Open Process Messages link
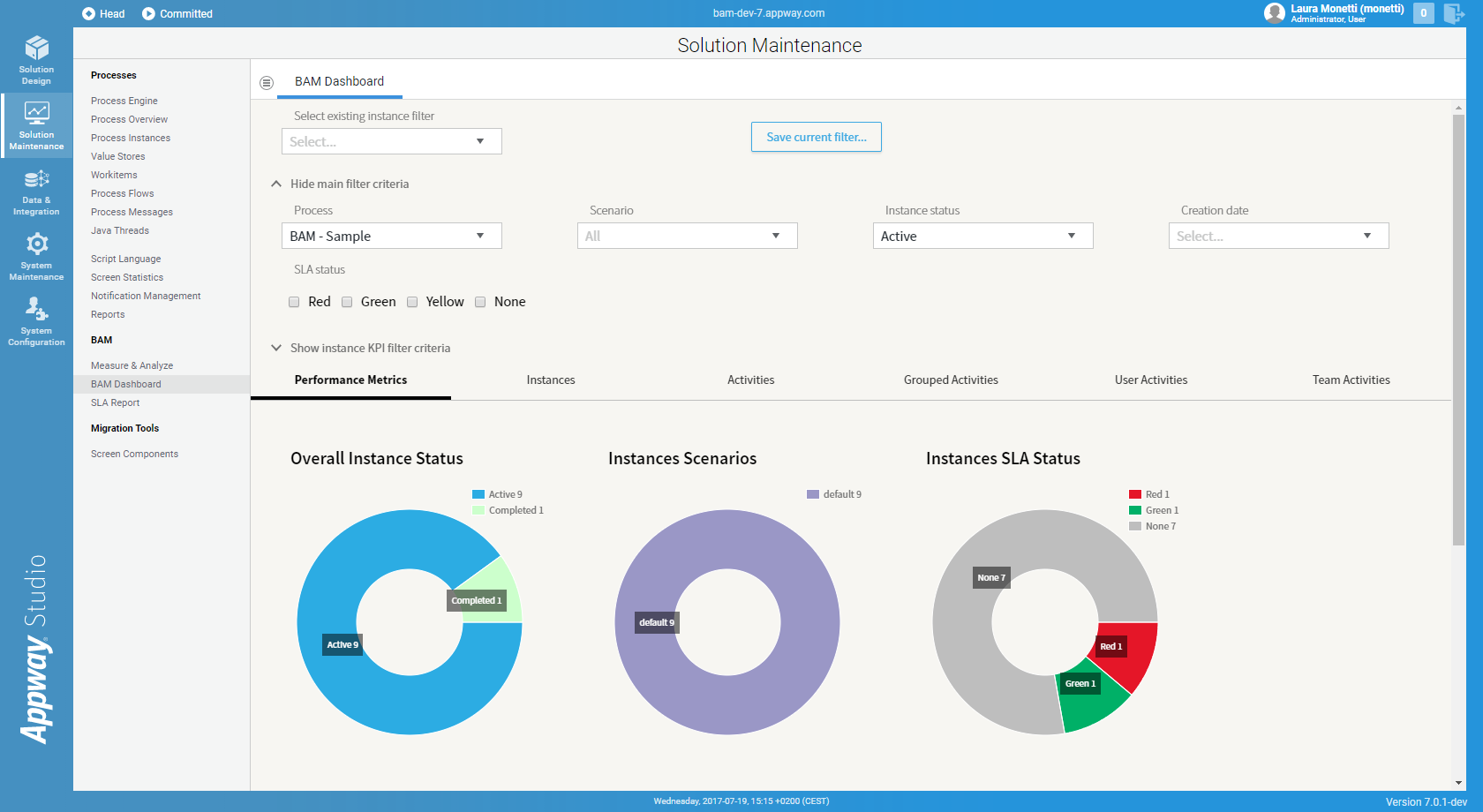This screenshot has width=1483, height=812. 132,212
